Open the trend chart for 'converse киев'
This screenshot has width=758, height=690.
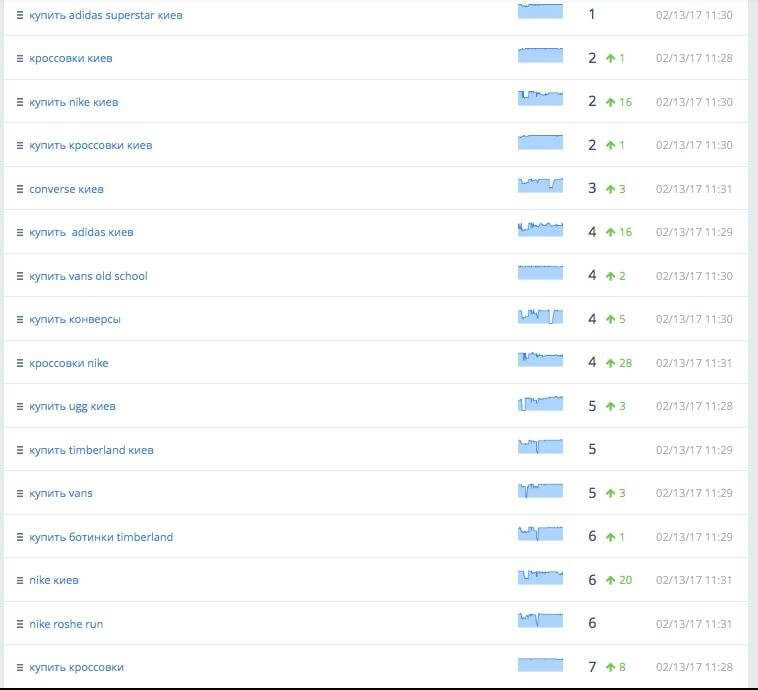coord(540,186)
